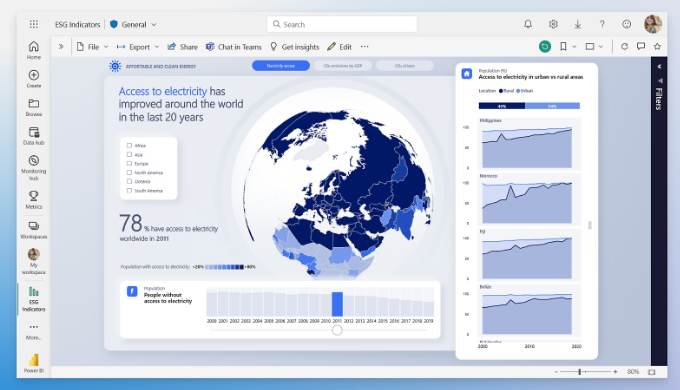This screenshot has width=680, height=390.
Task: Check the Europe checkbox
Action: point(129,164)
